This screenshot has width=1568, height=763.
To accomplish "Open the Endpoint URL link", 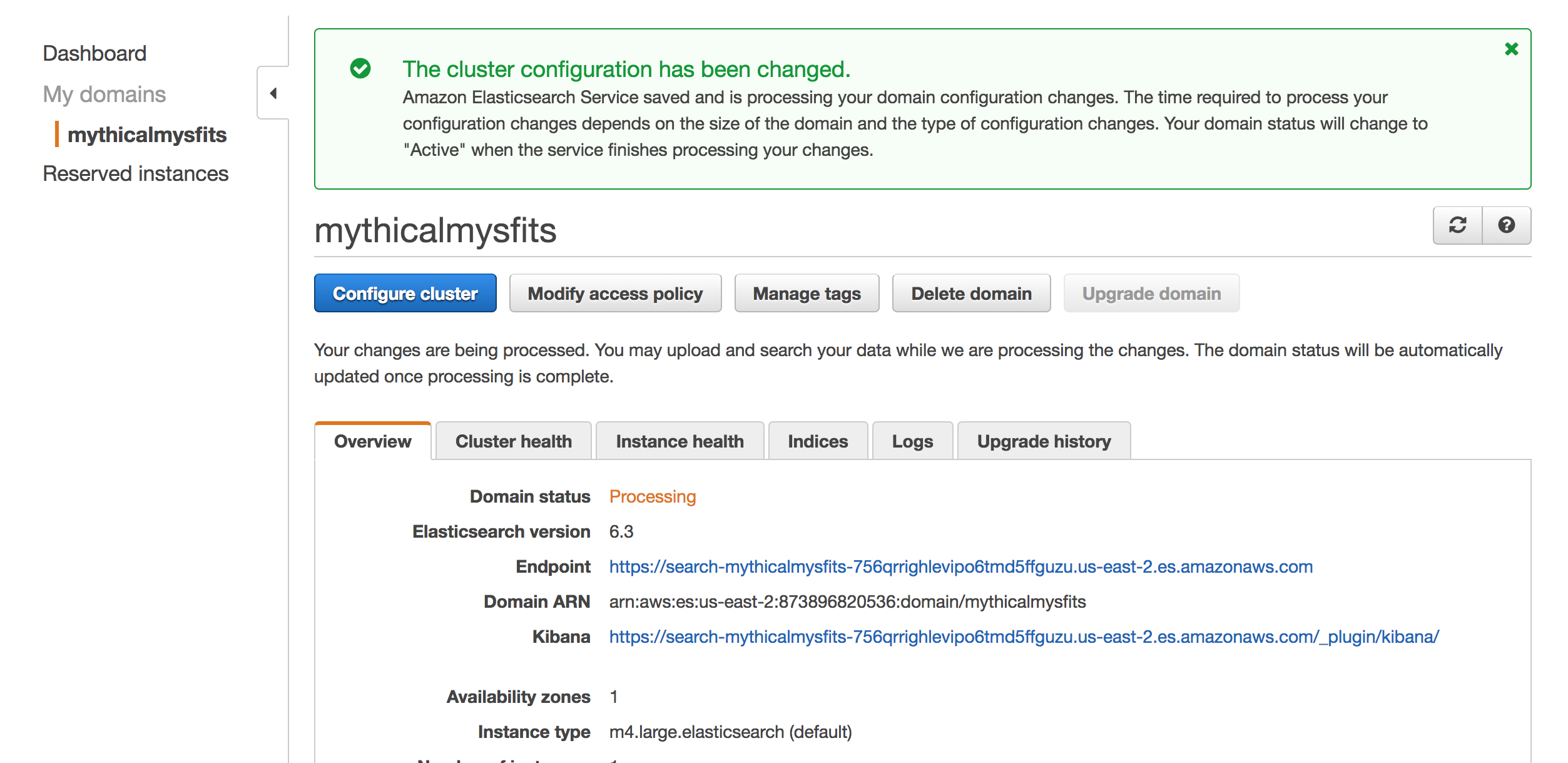I will 961,566.
